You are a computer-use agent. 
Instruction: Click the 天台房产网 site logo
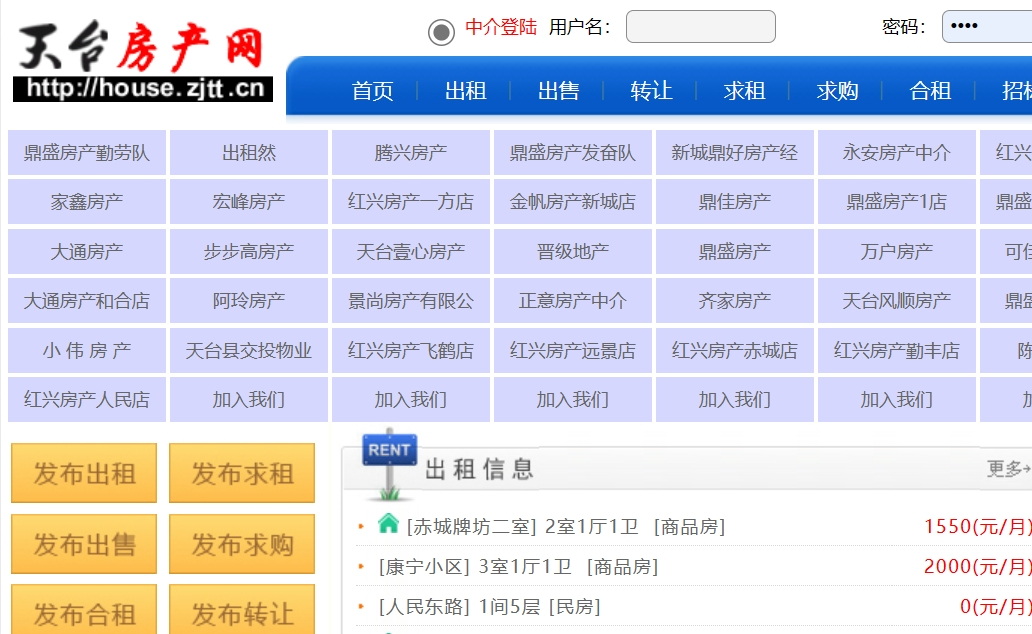tap(142, 62)
